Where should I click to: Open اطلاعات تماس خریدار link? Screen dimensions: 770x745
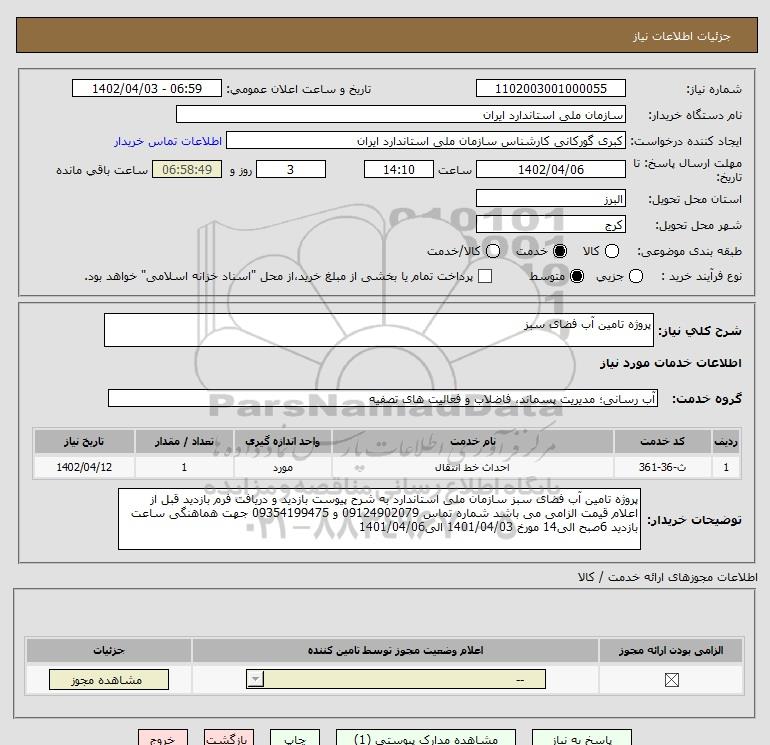point(168,141)
